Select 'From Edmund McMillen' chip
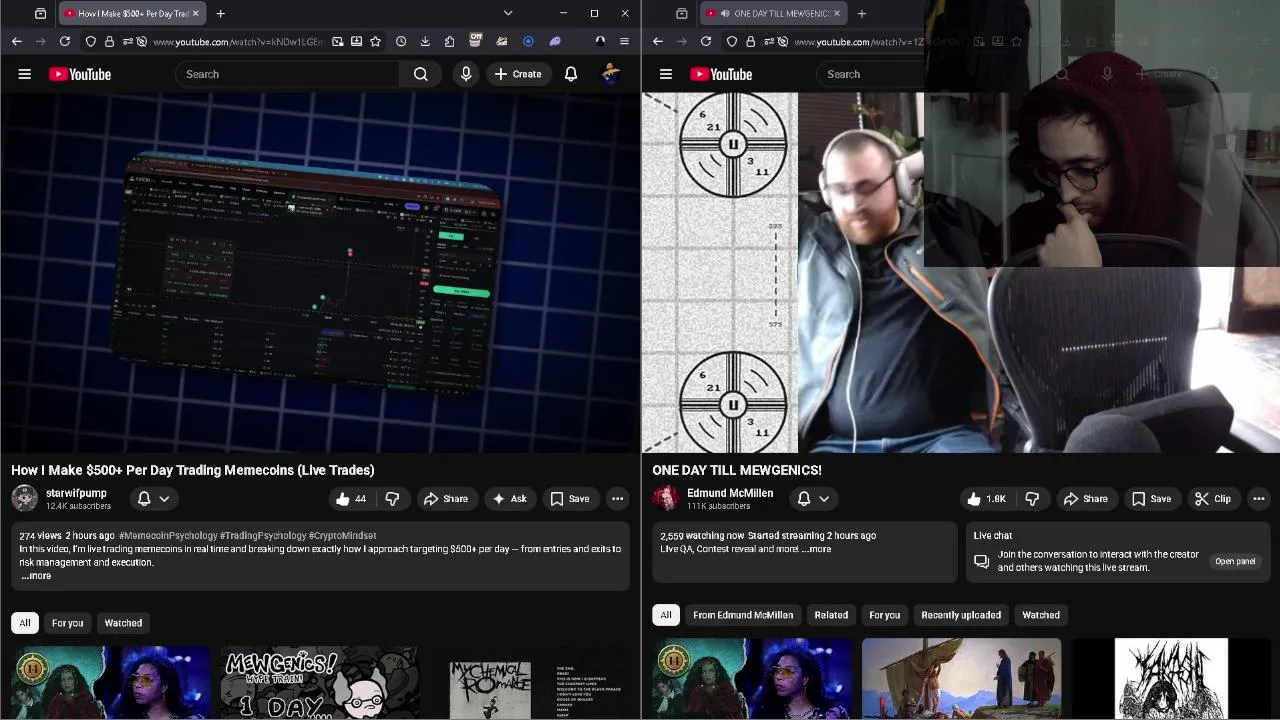This screenshot has height=720, width=1280. click(743, 615)
